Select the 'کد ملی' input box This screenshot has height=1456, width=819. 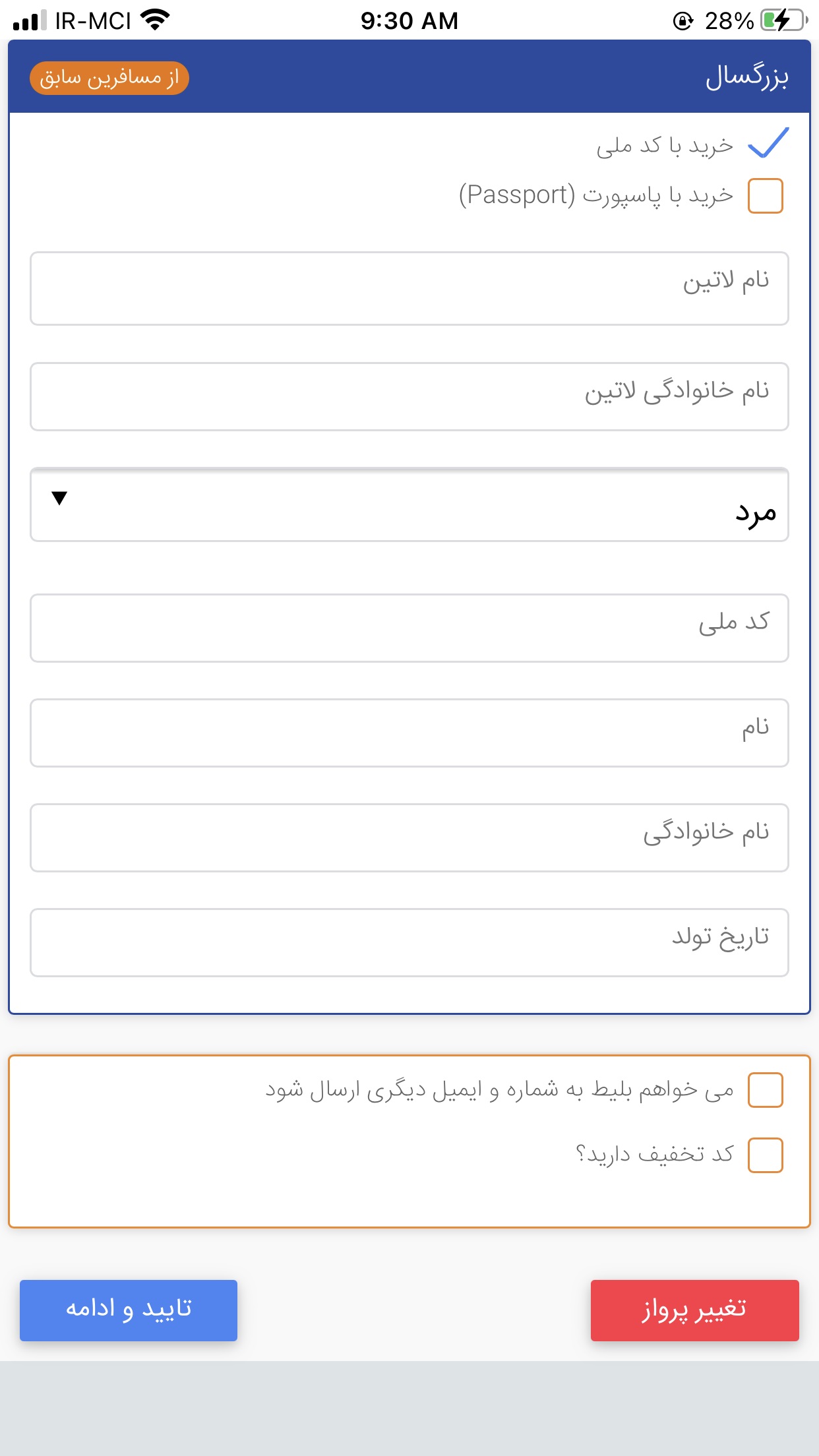(x=409, y=628)
